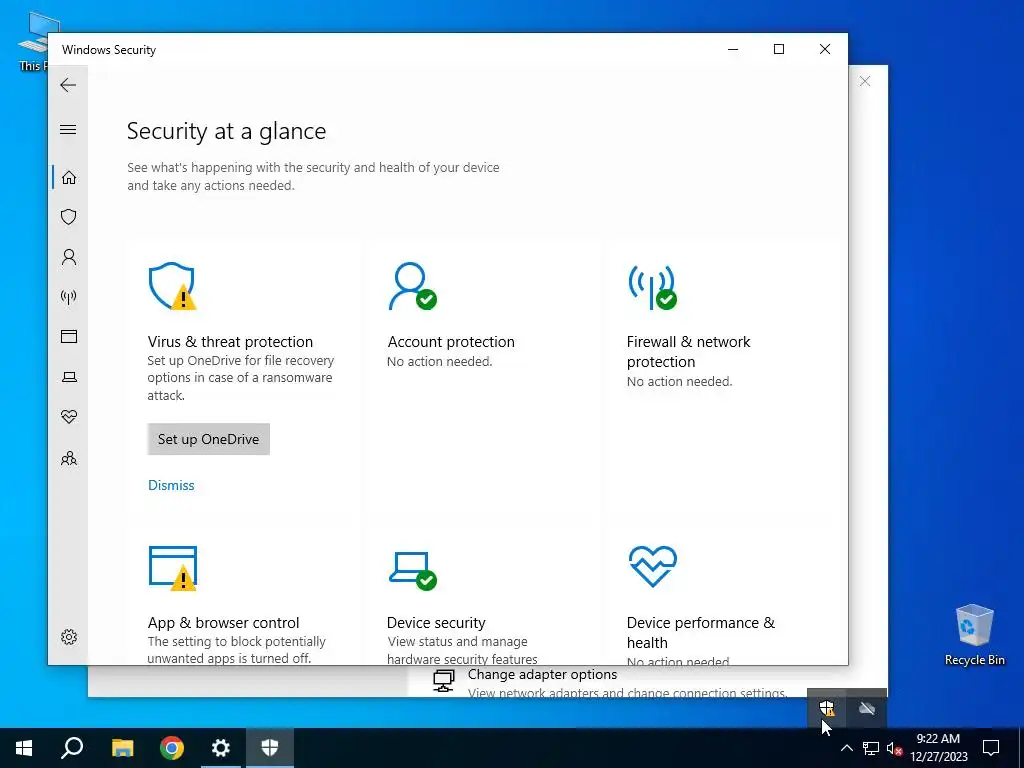This screenshot has height=768, width=1024.
Task: Select the Home icon in sidebar
Action: [x=69, y=178]
